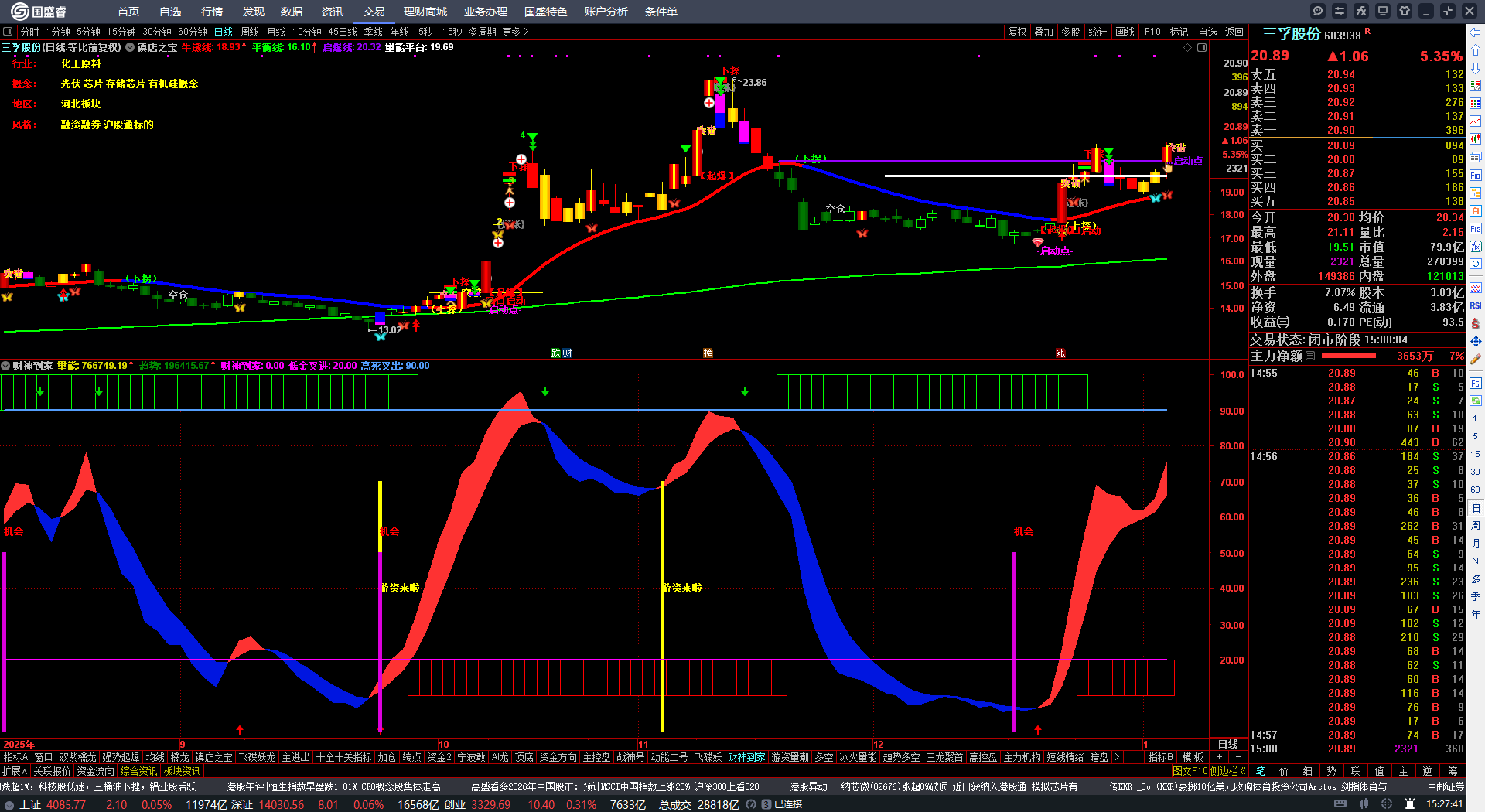Image resolution: width=1485 pixels, height=812 pixels.
Task: Open the settings sliders icon in title bar
Action: click(1340, 11)
